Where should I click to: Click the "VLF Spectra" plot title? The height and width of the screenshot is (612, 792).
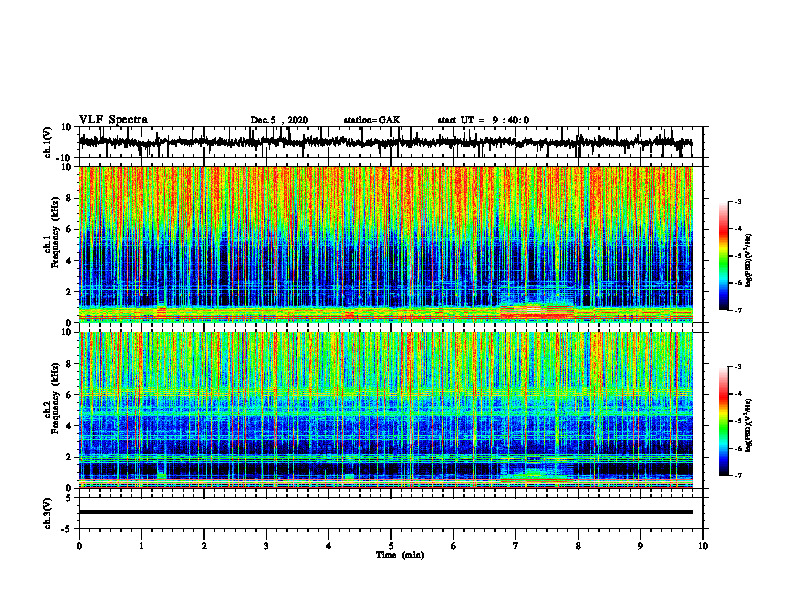[x=113, y=119]
